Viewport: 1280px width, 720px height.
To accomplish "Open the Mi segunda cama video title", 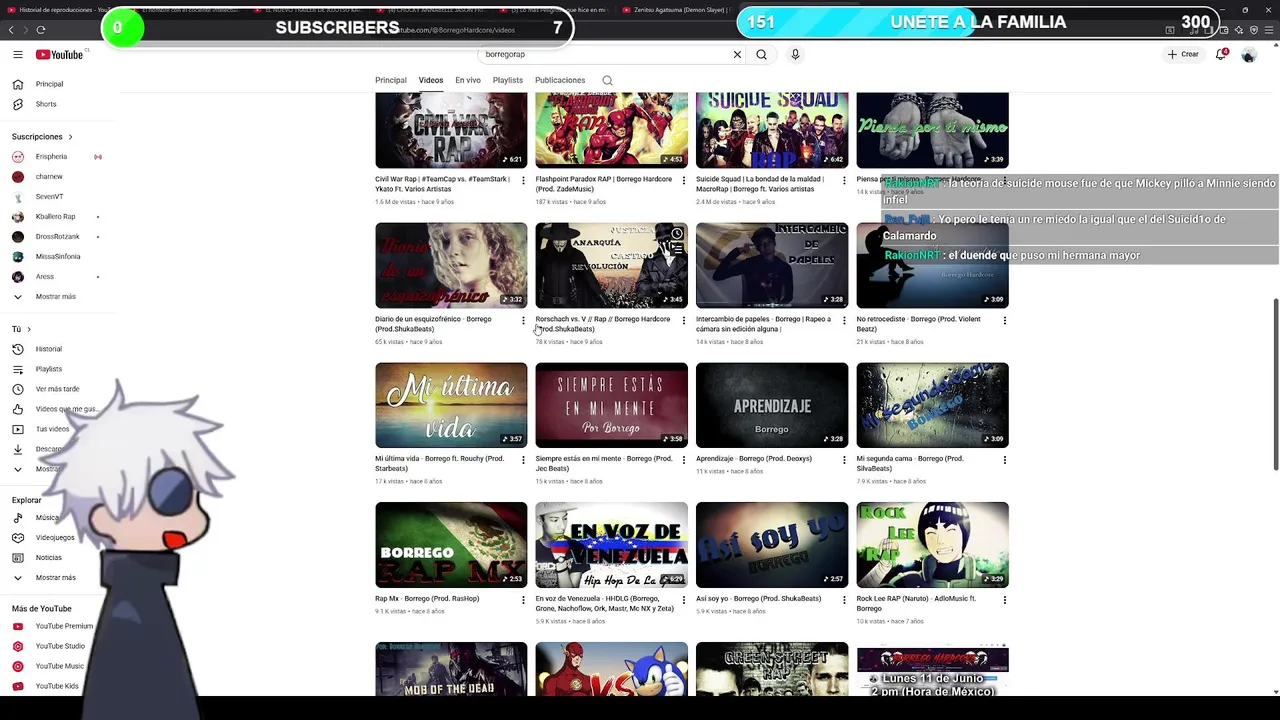I will coord(910,464).
